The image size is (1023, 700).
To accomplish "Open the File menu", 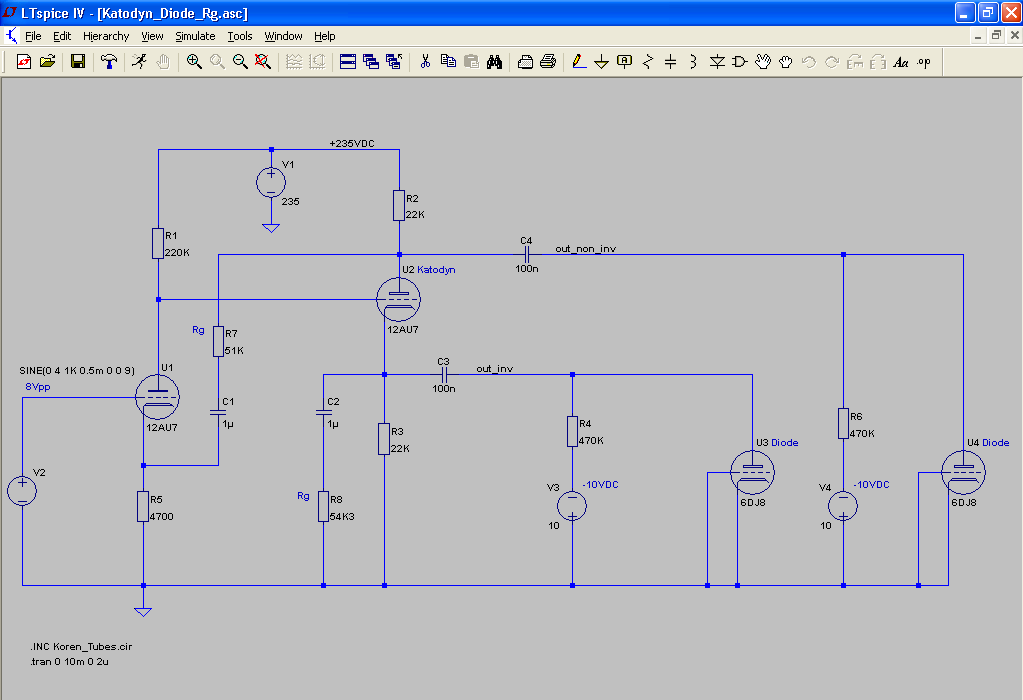I will coord(33,36).
